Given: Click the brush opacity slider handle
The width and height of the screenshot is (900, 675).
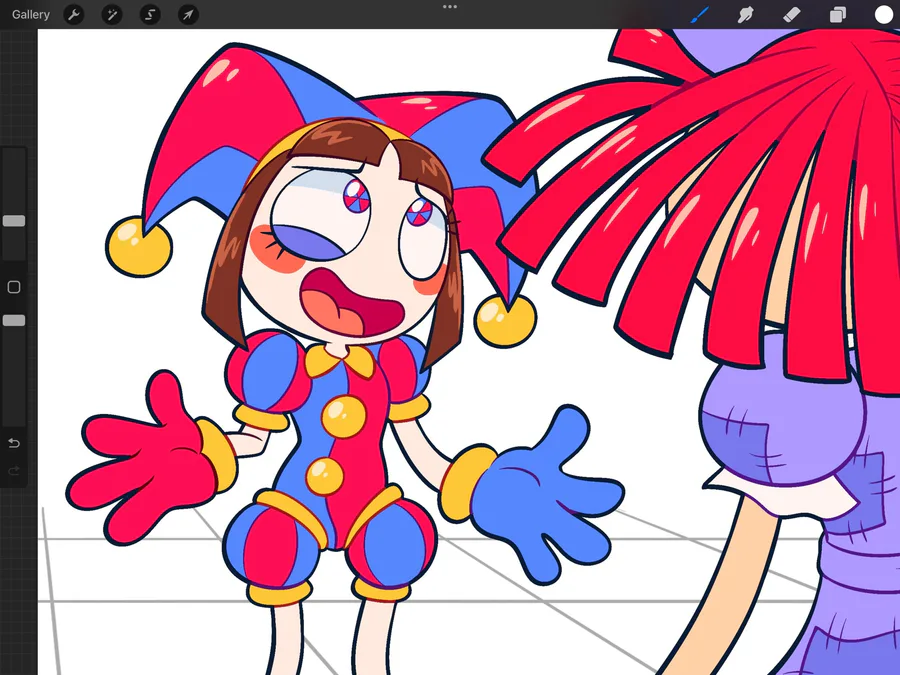Looking at the screenshot, I should 14,320.
